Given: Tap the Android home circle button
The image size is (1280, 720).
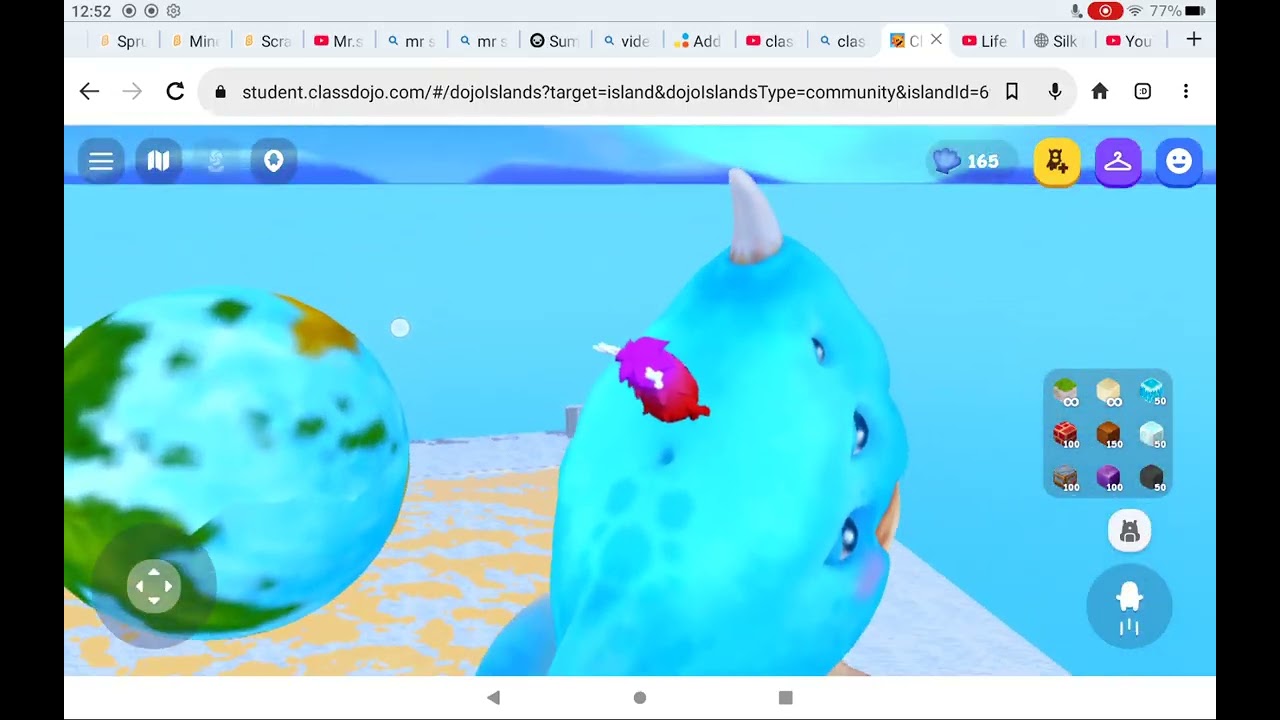Looking at the screenshot, I should 640,697.
